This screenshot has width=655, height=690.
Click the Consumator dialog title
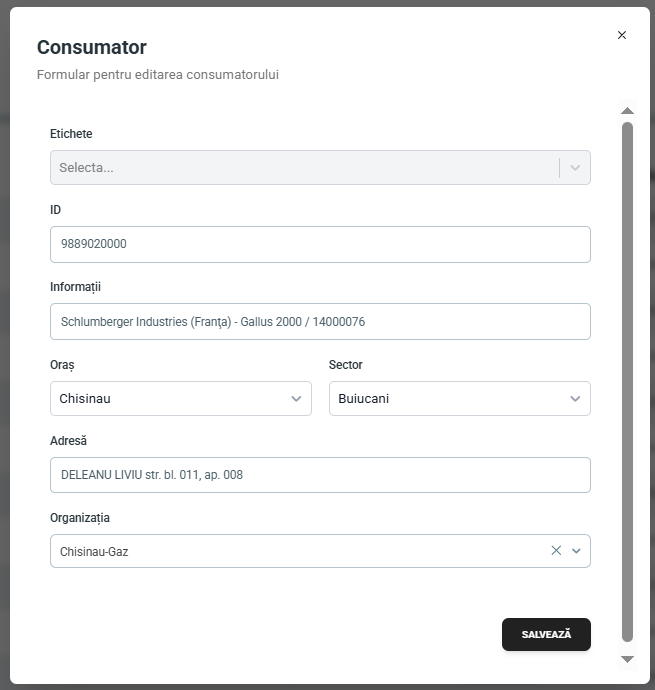pyautogui.click(x=92, y=47)
